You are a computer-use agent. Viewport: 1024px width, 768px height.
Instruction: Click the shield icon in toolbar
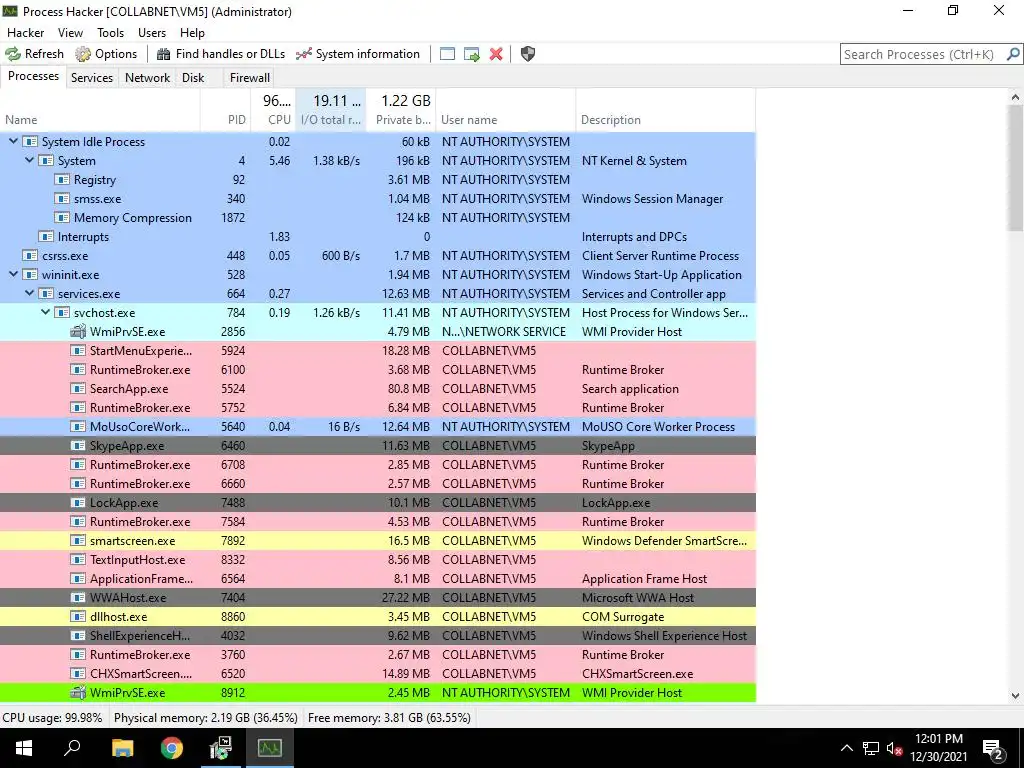pyautogui.click(x=528, y=54)
